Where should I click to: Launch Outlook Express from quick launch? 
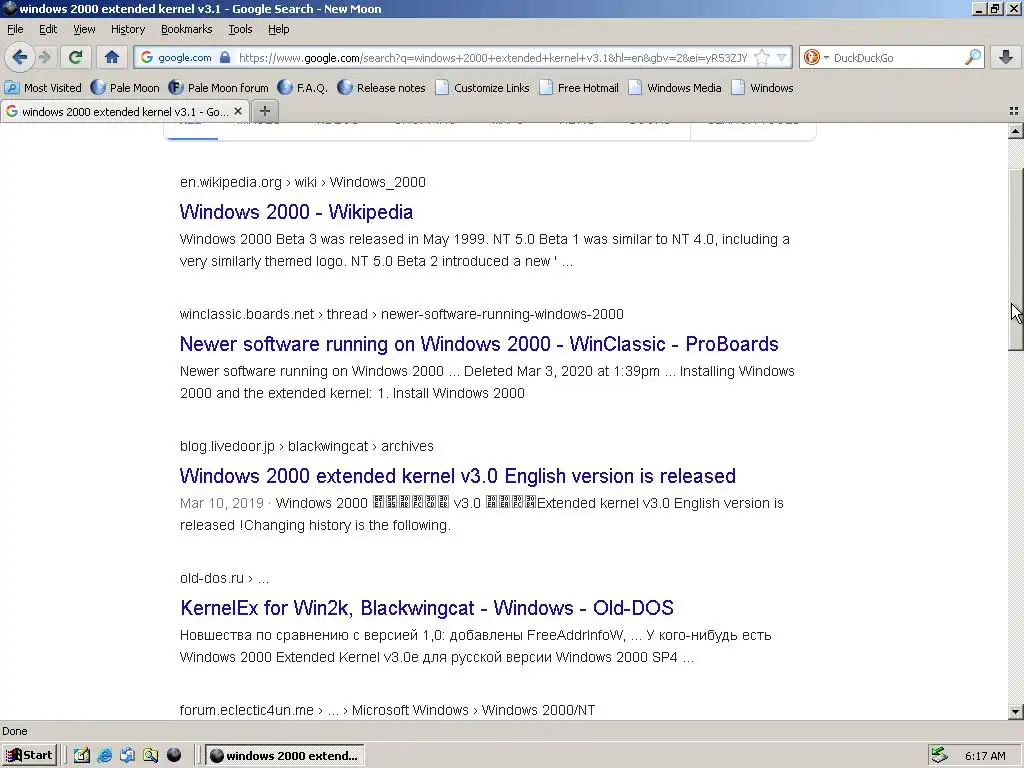point(127,756)
